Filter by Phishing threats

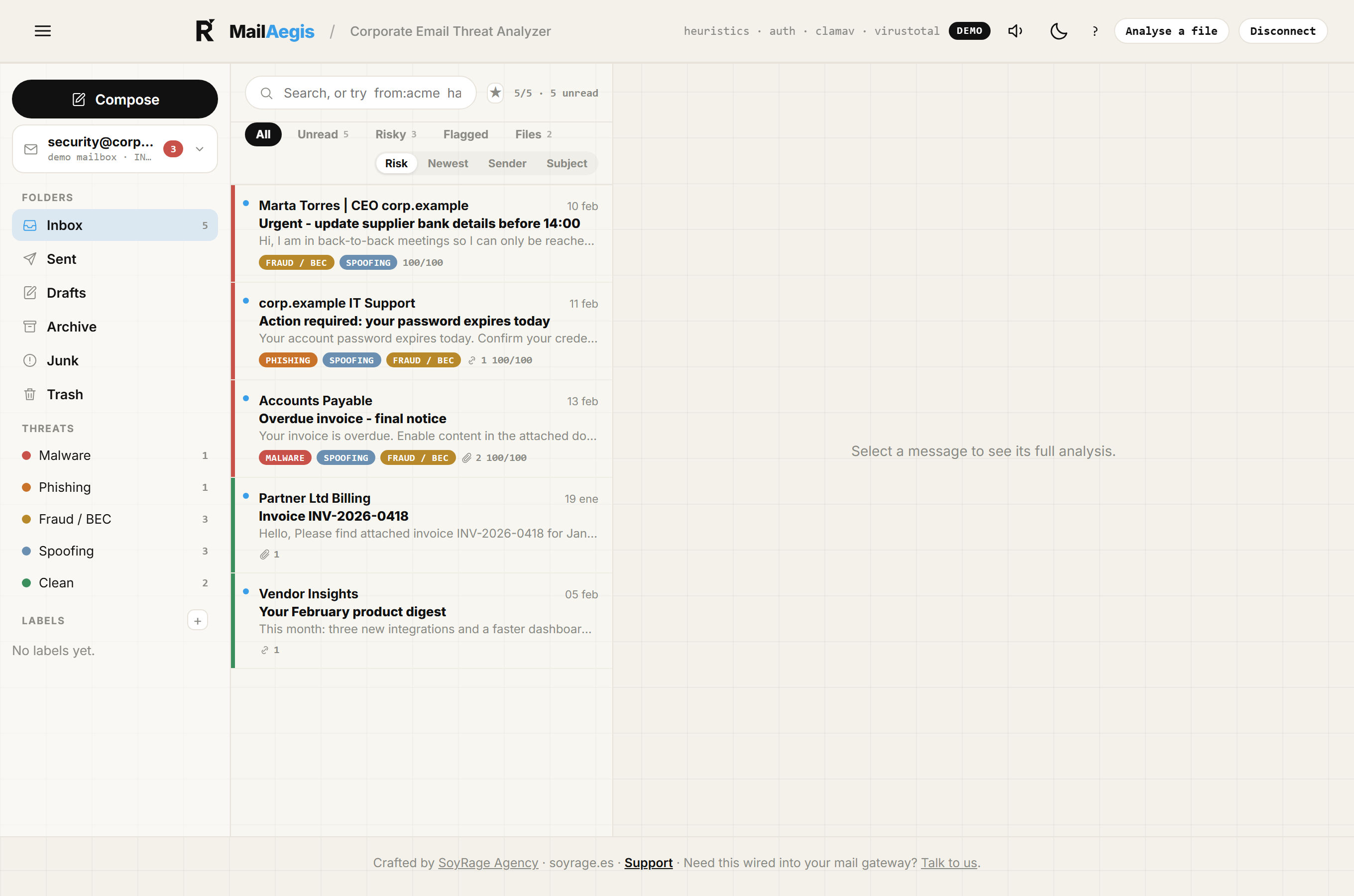[x=115, y=487]
